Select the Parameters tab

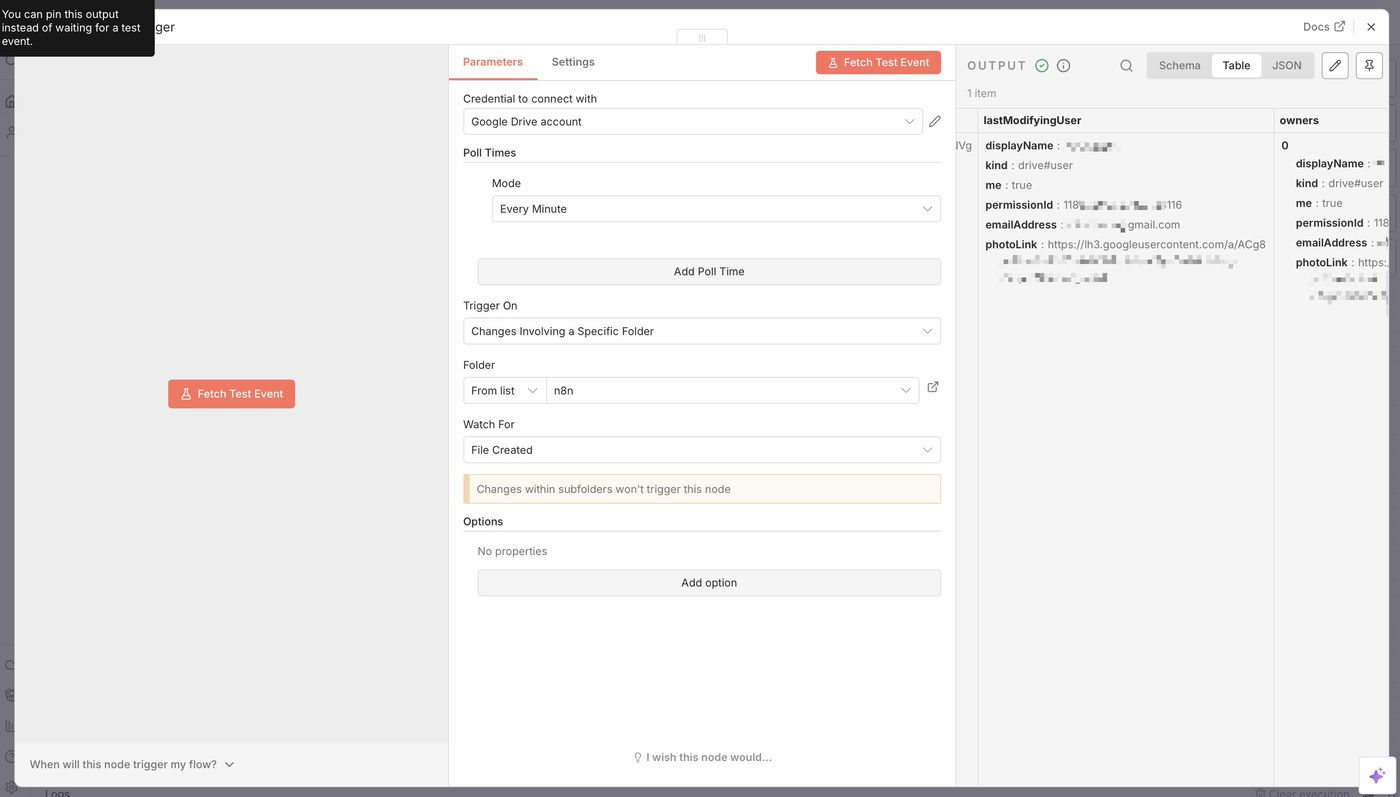(492, 62)
